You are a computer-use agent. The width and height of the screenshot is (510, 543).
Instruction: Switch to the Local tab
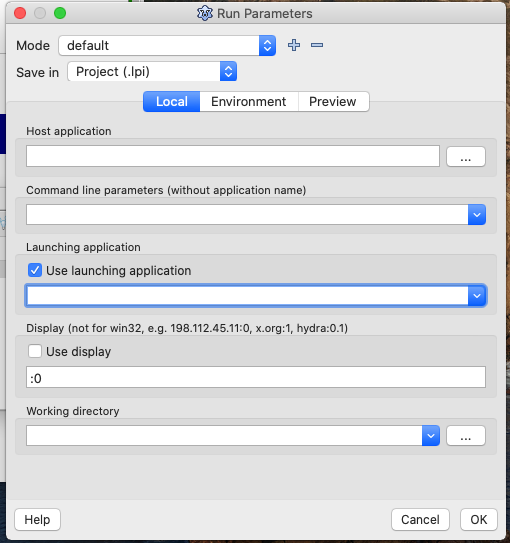click(172, 101)
